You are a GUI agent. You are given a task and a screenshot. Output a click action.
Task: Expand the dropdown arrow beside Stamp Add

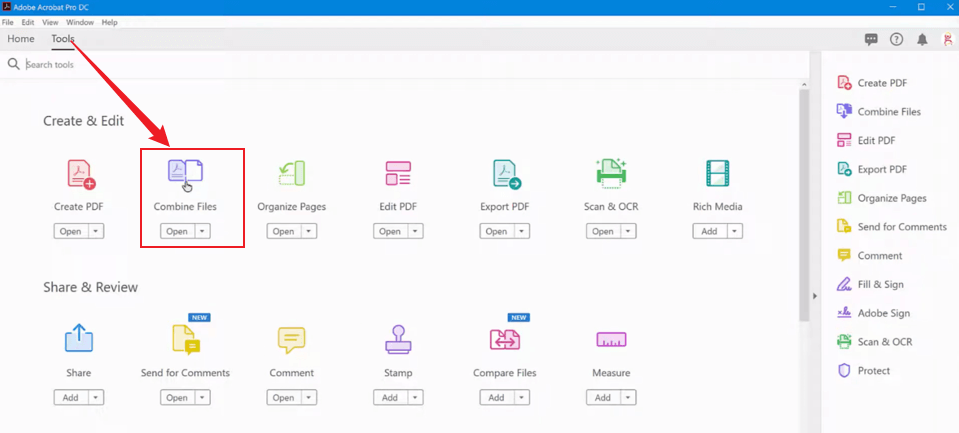415,398
